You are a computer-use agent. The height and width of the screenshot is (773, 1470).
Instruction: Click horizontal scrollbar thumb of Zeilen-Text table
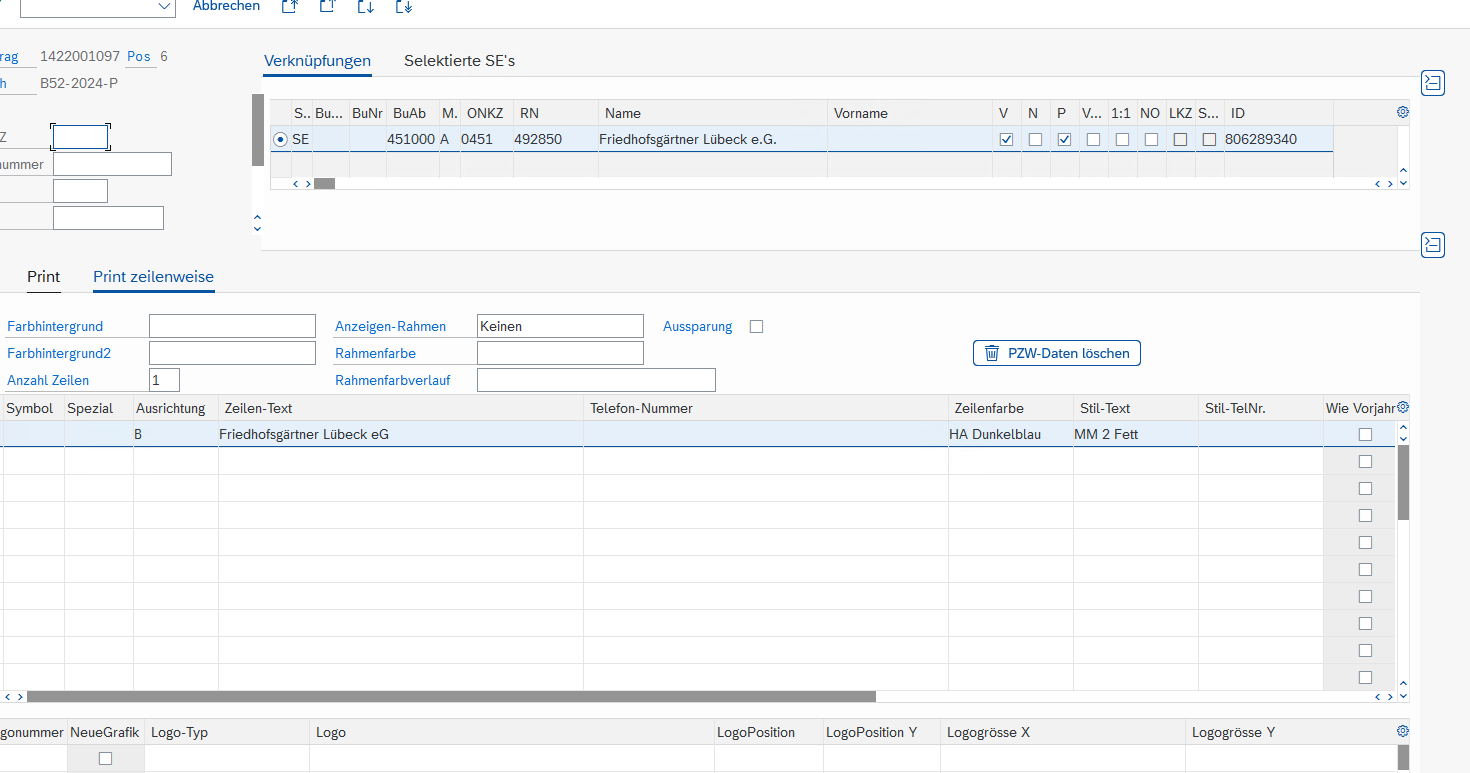click(451, 696)
